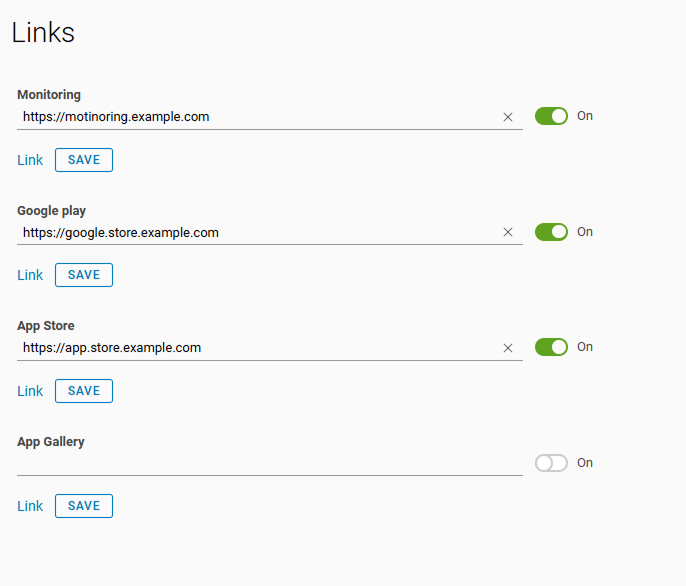Image resolution: width=686 pixels, height=586 pixels.
Task: Edit the App Store URL field
Action: pos(250,348)
